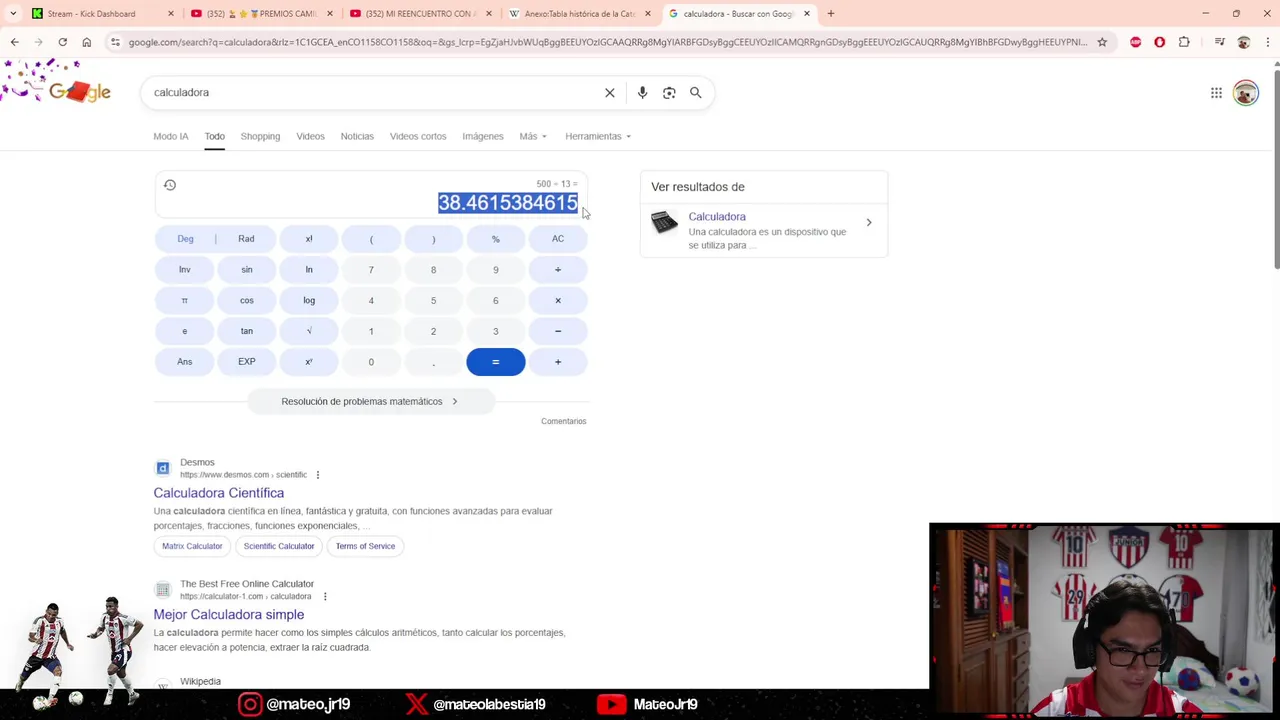Click the magnifier search submit icon

pyautogui.click(x=696, y=92)
